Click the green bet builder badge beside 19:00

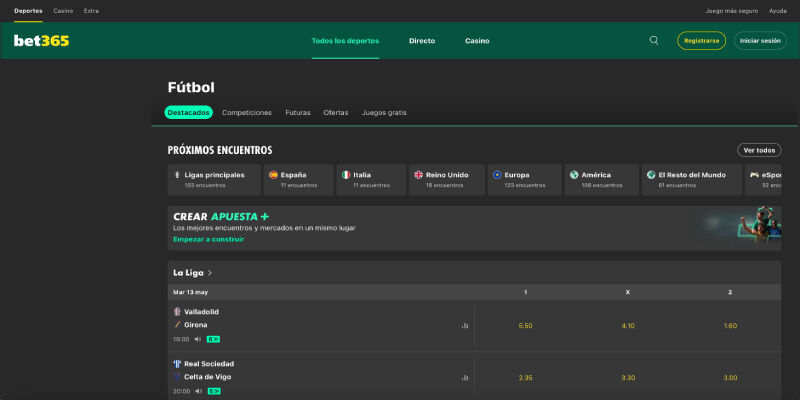point(213,339)
